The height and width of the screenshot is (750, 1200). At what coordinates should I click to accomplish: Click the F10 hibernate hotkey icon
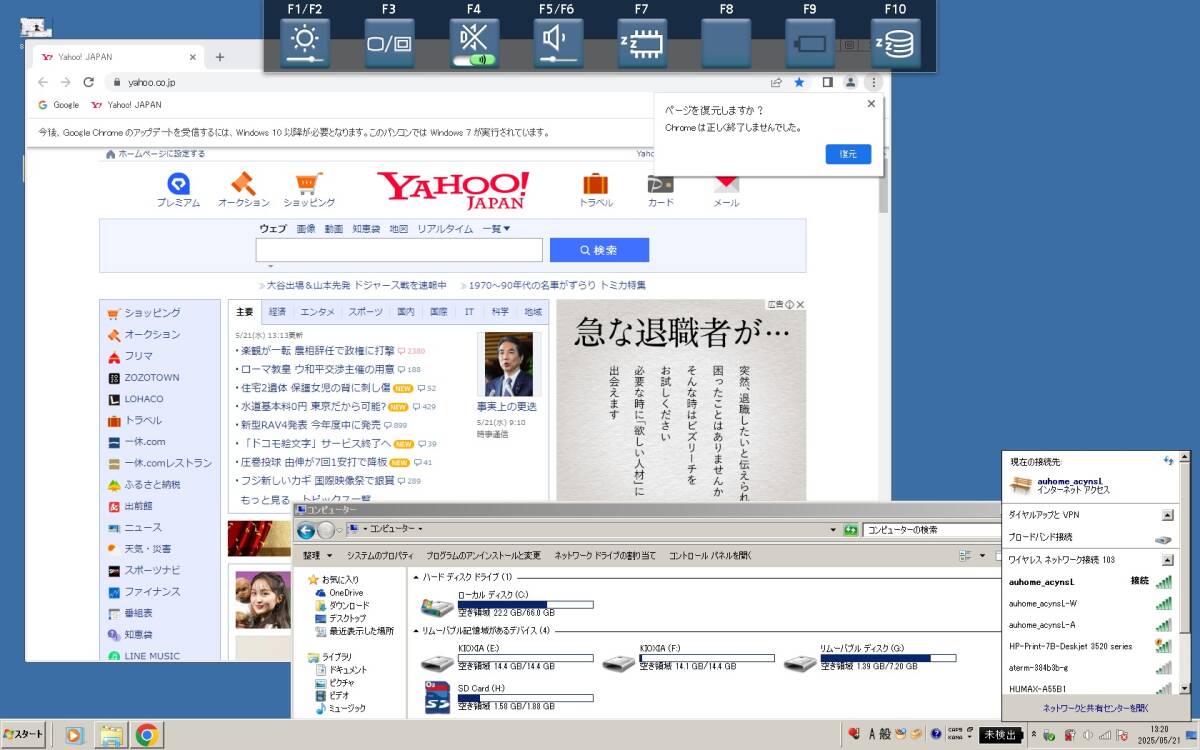(895, 43)
